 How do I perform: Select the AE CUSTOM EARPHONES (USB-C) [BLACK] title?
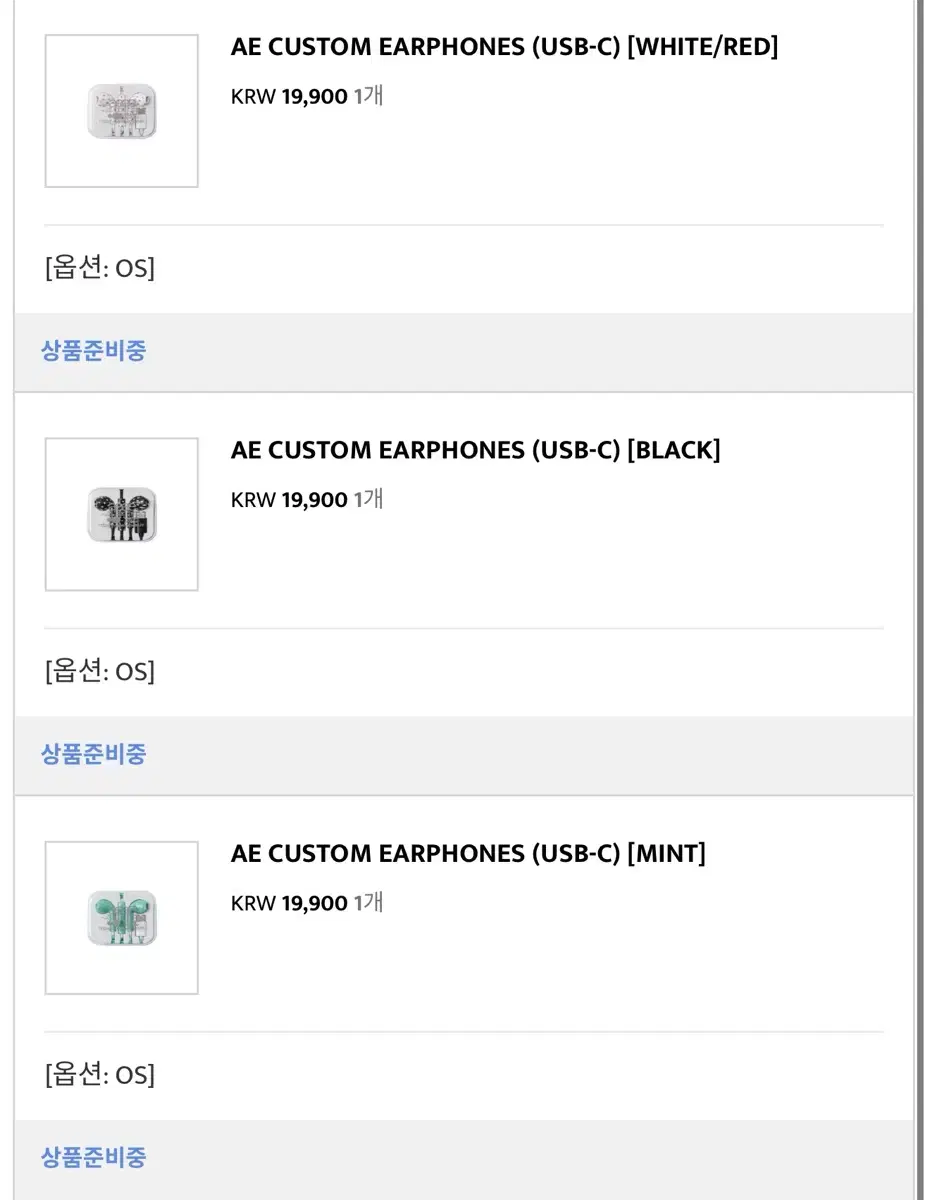(477, 450)
